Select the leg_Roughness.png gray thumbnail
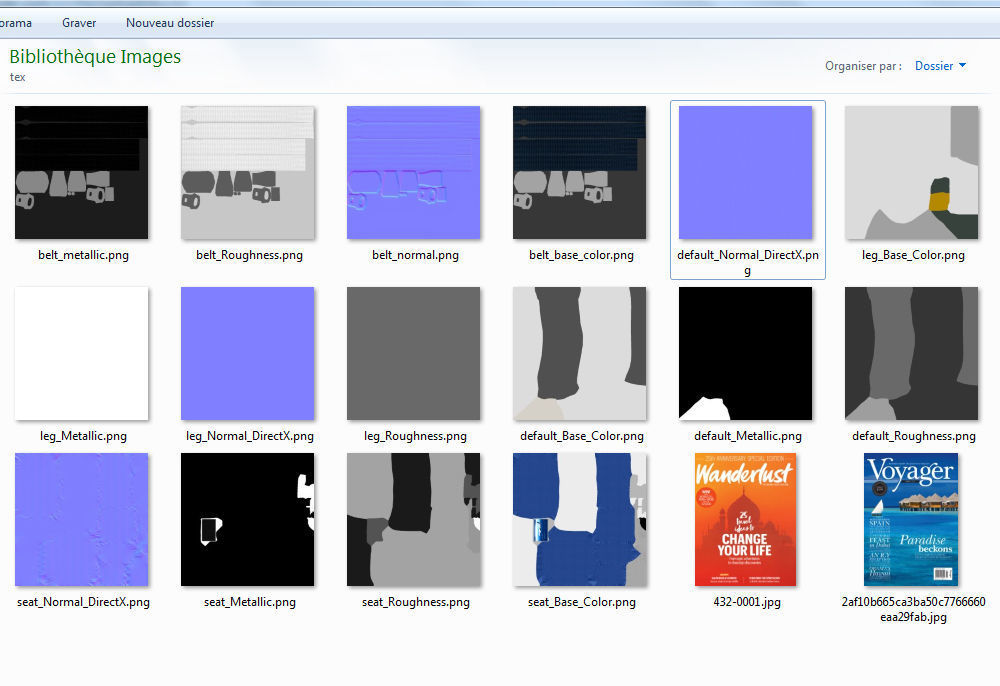1000x686 pixels. click(413, 353)
